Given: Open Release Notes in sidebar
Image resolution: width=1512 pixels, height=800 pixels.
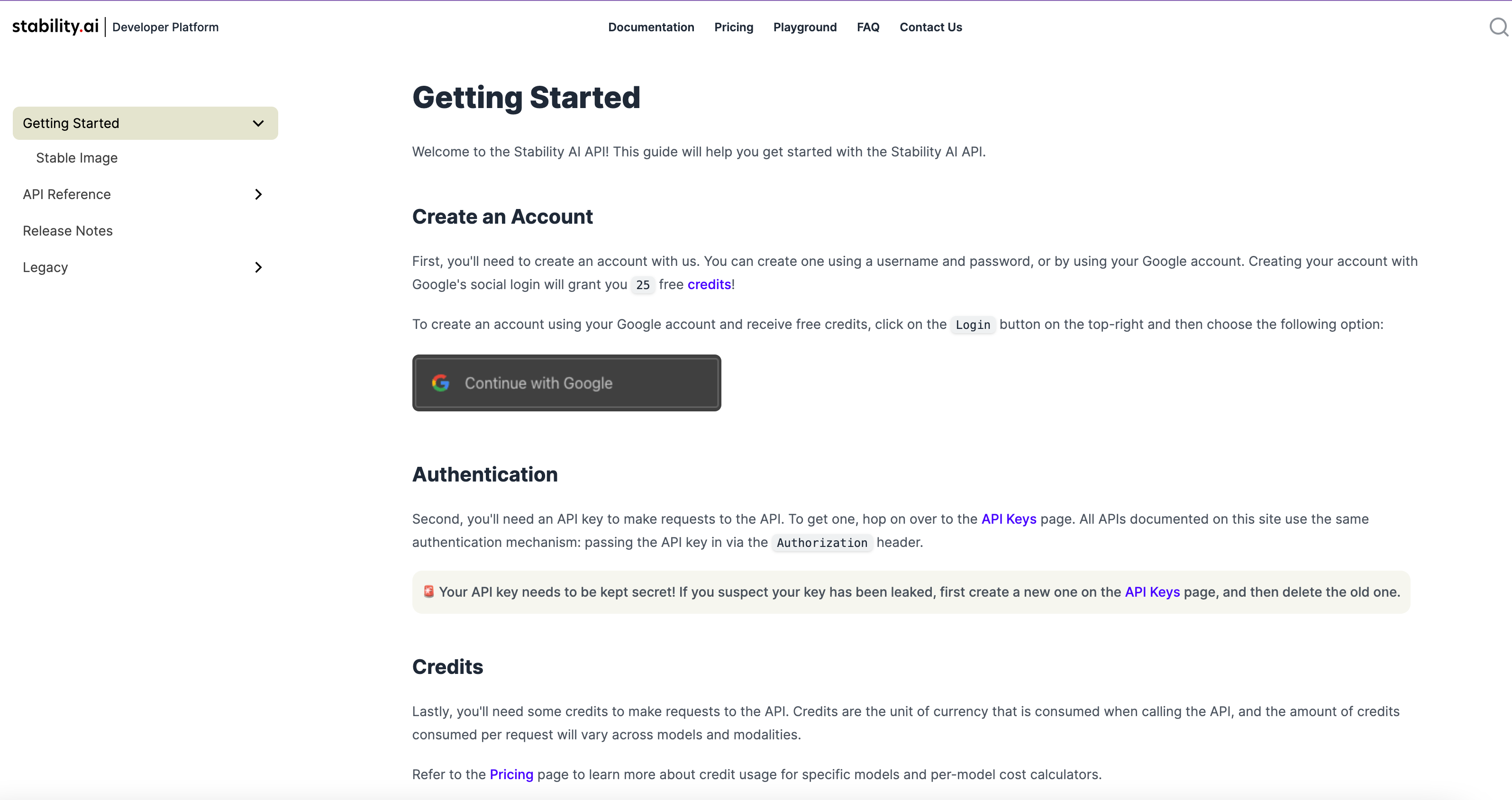Looking at the screenshot, I should (67, 231).
